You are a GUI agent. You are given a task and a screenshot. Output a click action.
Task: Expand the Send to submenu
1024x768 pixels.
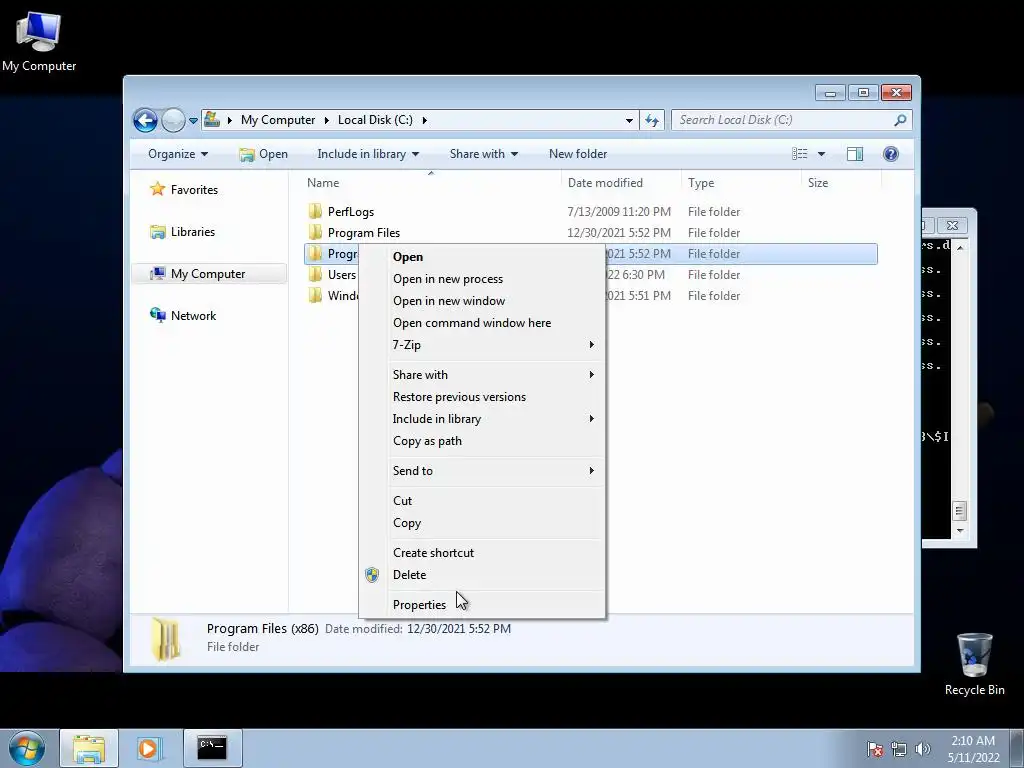(x=482, y=471)
